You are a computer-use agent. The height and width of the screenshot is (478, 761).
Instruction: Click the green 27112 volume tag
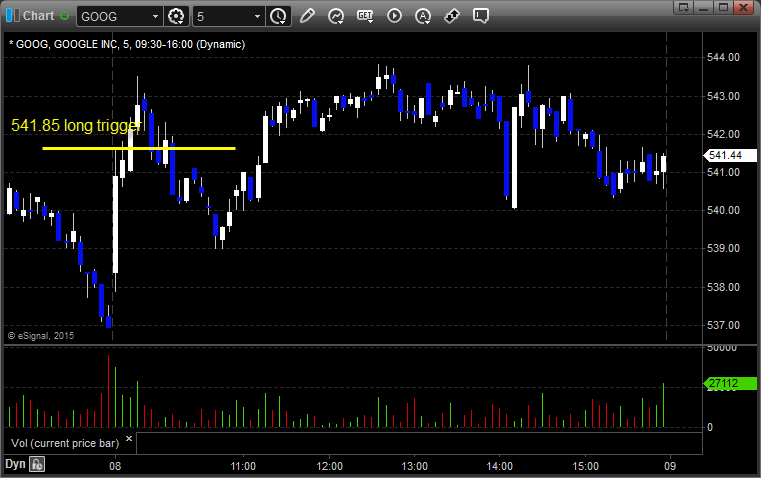pos(730,383)
